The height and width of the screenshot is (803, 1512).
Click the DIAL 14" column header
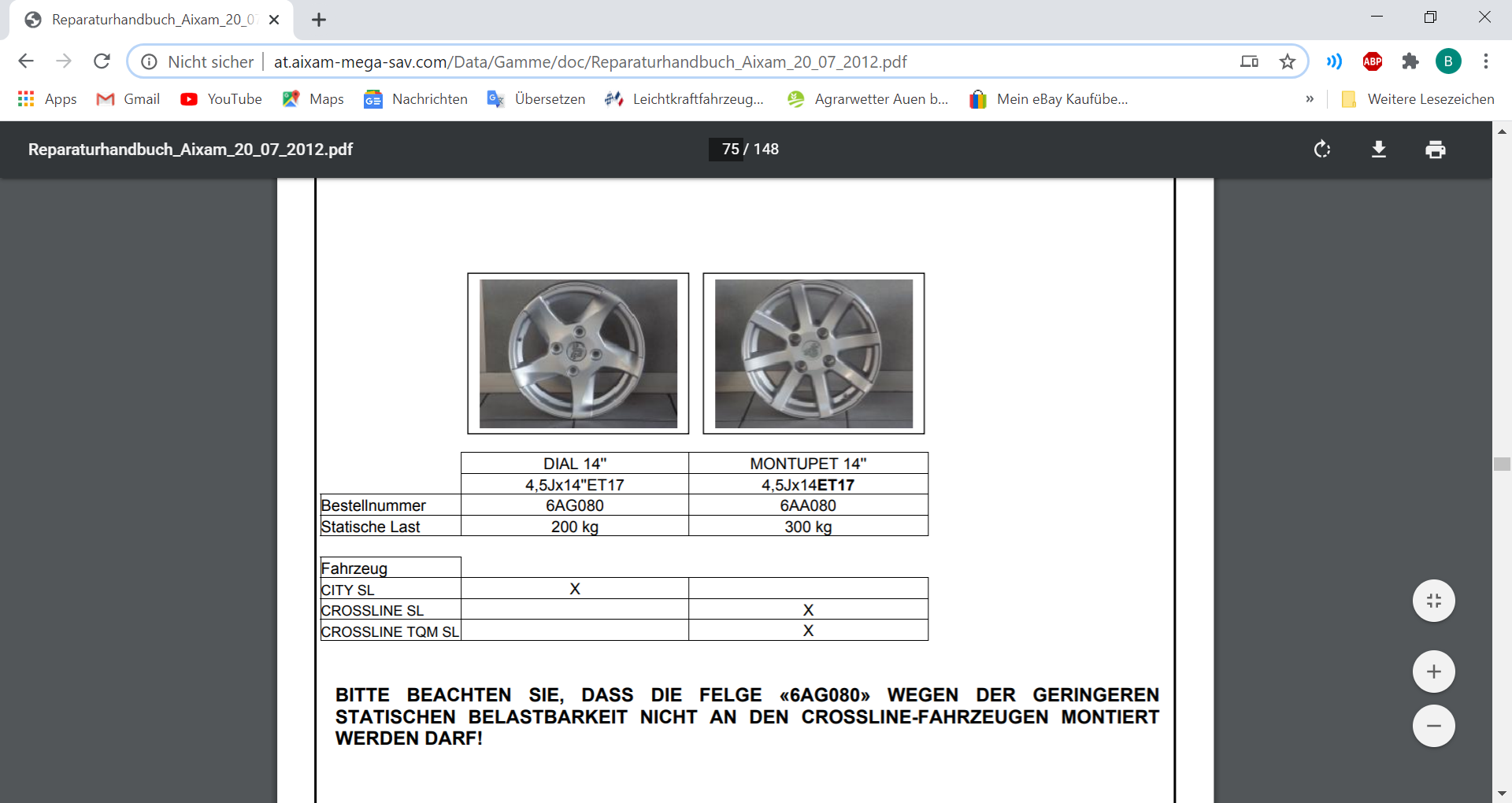tap(575, 464)
